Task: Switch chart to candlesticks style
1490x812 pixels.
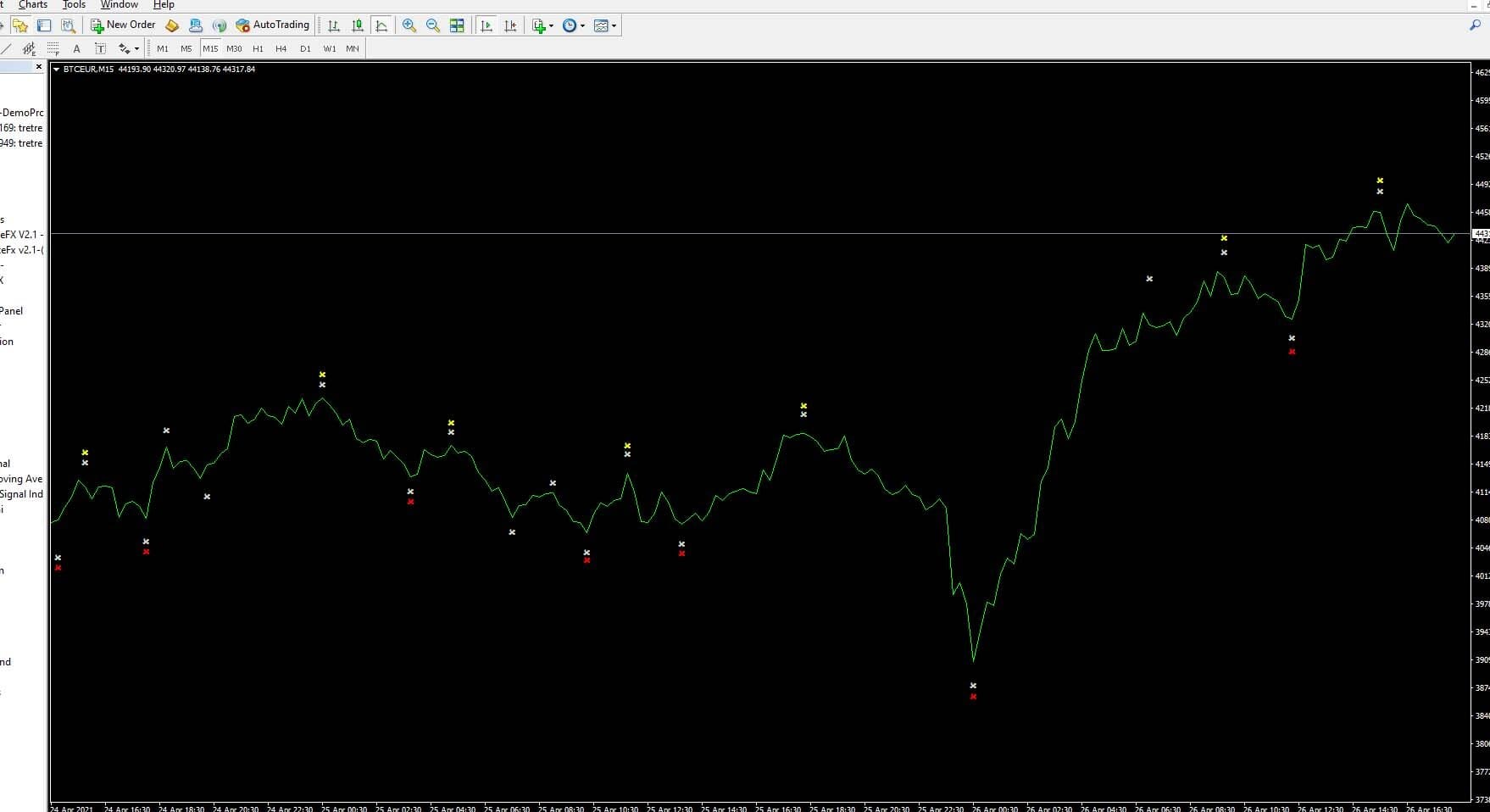Action: [358, 25]
